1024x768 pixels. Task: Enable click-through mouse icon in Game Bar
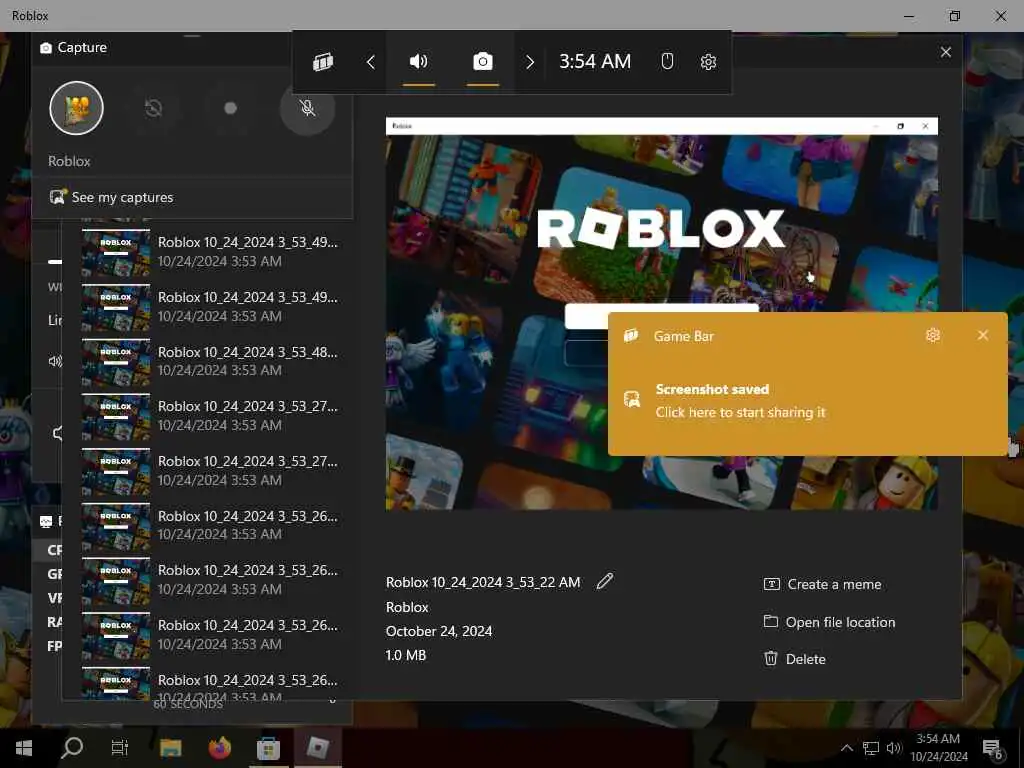[x=667, y=61]
